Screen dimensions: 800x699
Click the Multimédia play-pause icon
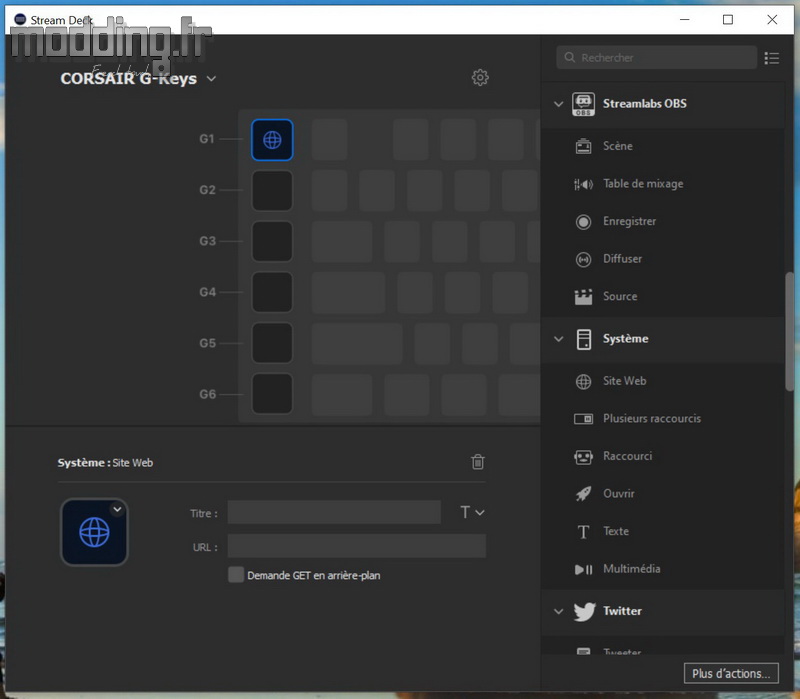click(x=583, y=569)
